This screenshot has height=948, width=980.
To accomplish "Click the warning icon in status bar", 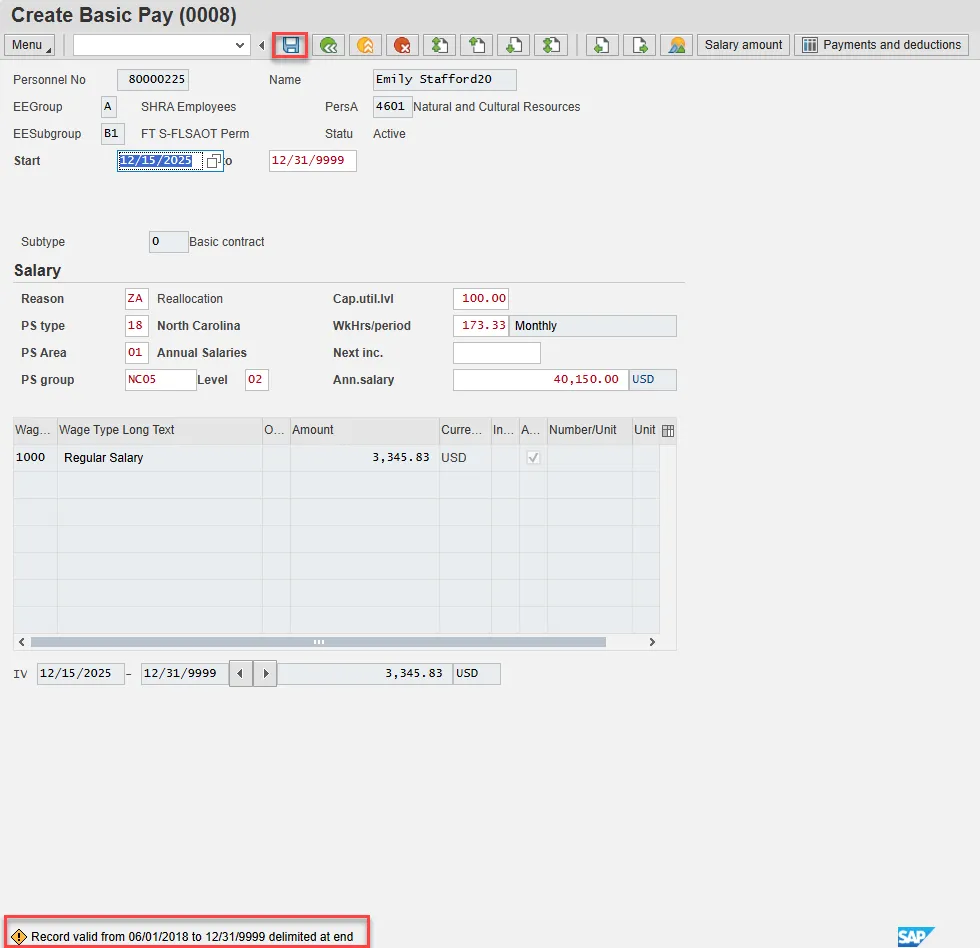I will click(x=19, y=936).
